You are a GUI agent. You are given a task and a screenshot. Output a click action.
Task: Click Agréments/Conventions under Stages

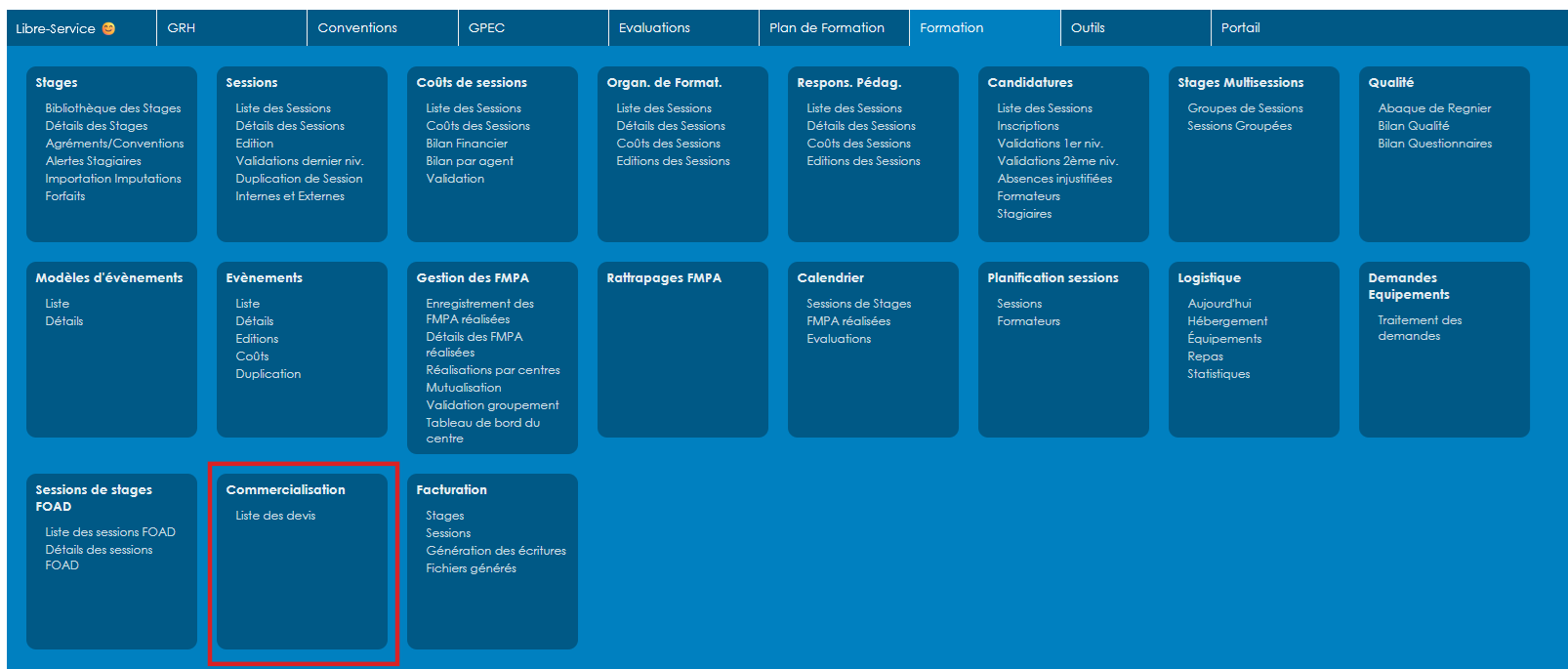(x=114, y=144)
